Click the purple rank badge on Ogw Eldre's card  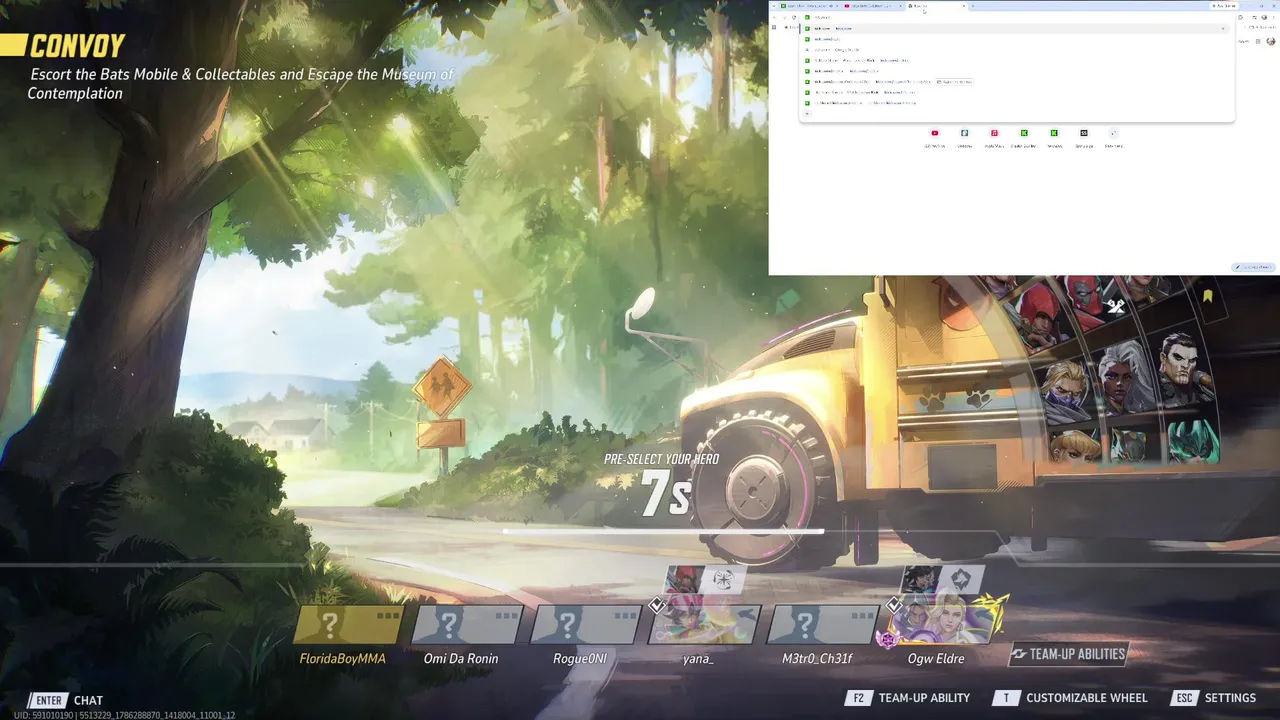(886, 639)
